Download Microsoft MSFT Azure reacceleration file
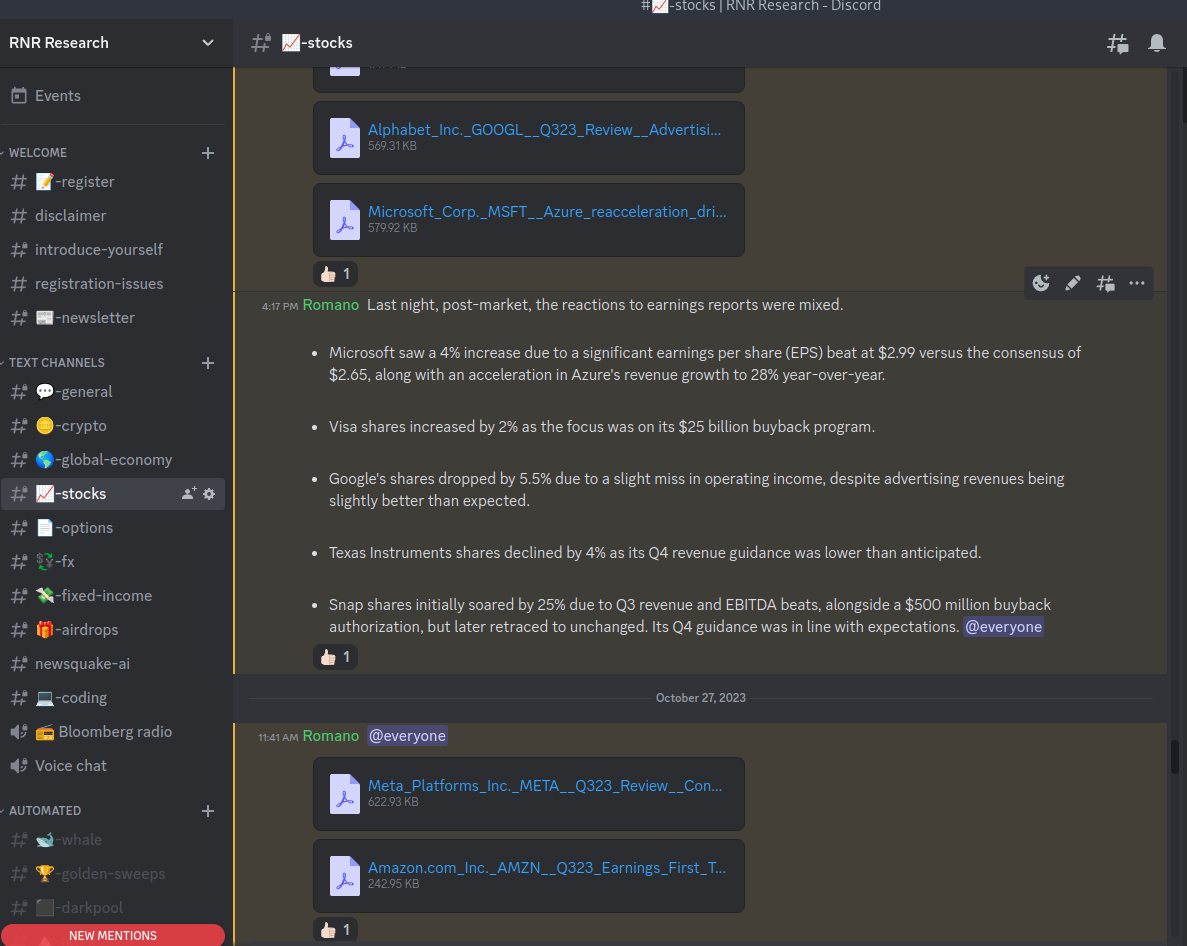 pyautogui.click(x=547, y=211)
